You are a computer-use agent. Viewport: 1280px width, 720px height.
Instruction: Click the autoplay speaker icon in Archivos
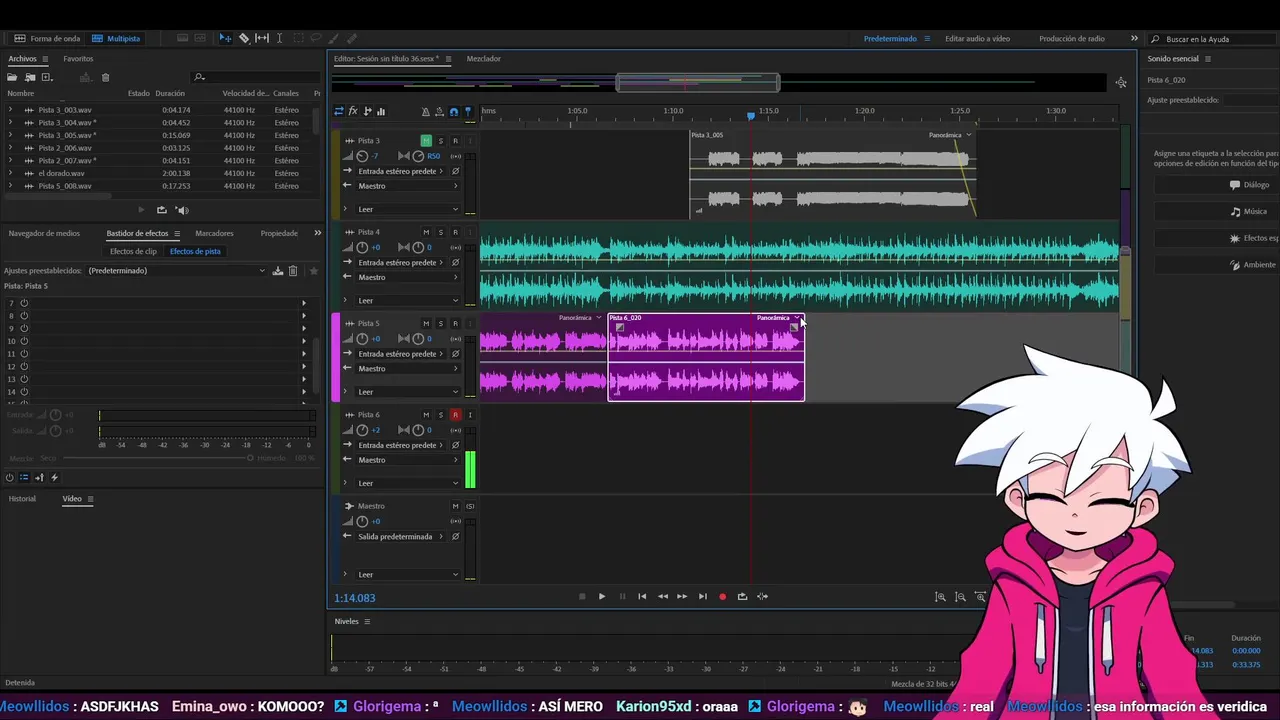(x=182, y=210)
